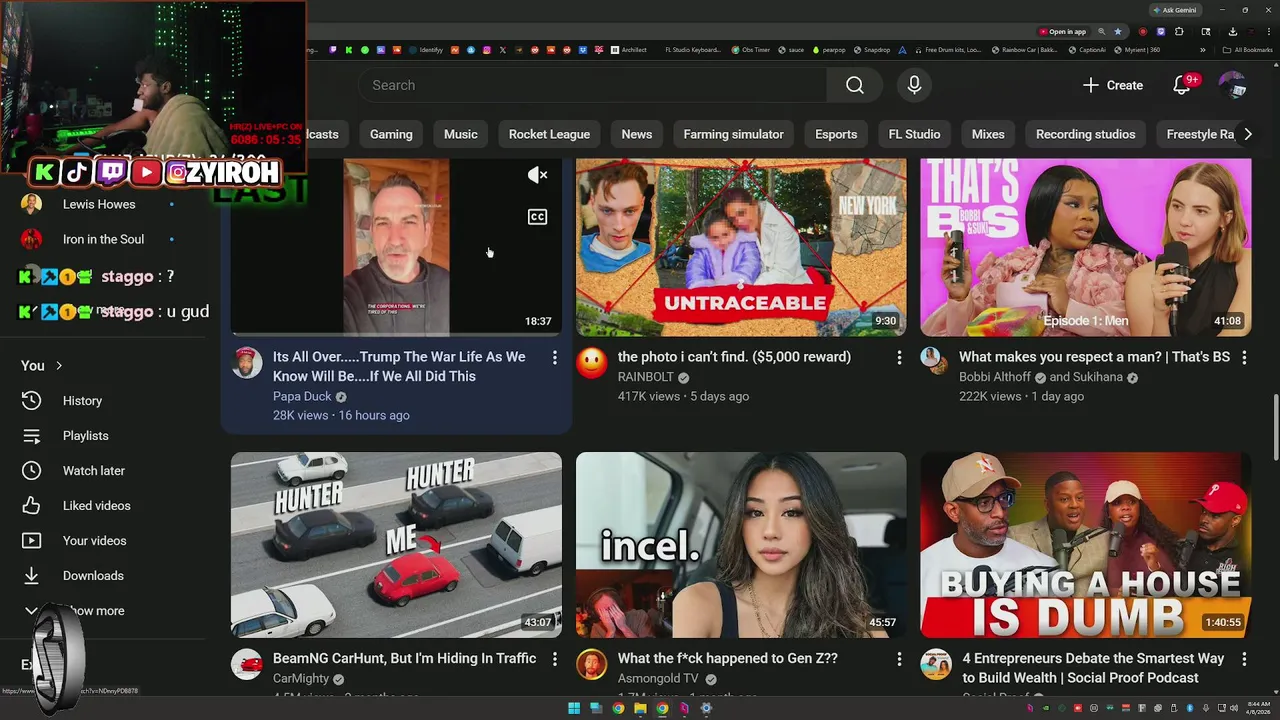This screenshot has height=720, width=1280.
Task: Unmute the Papa Duck preview video
Action: click(x=537, y=176)
